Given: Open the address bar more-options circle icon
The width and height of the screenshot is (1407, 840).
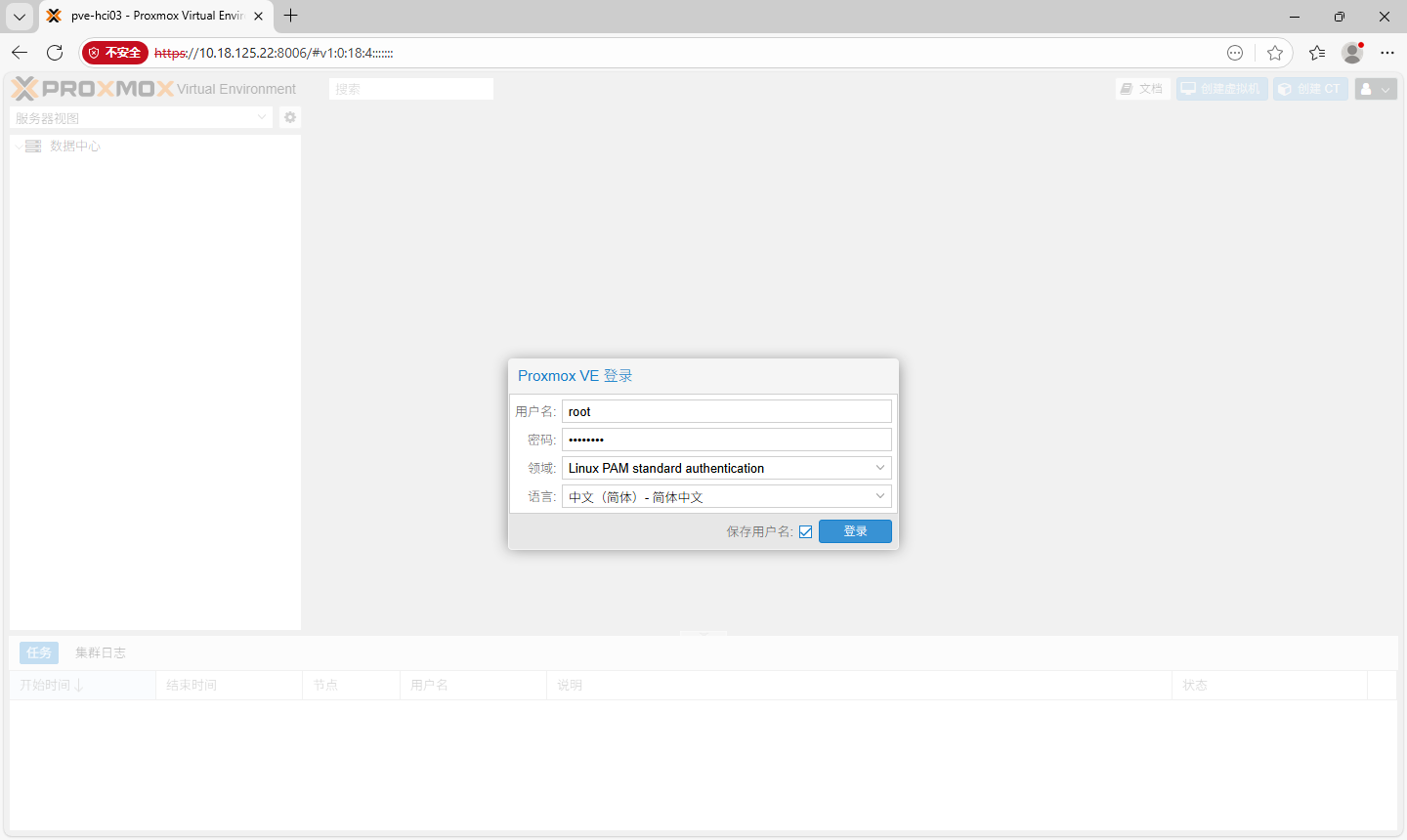Looking at the screenshot, I should coord(1235,53).
